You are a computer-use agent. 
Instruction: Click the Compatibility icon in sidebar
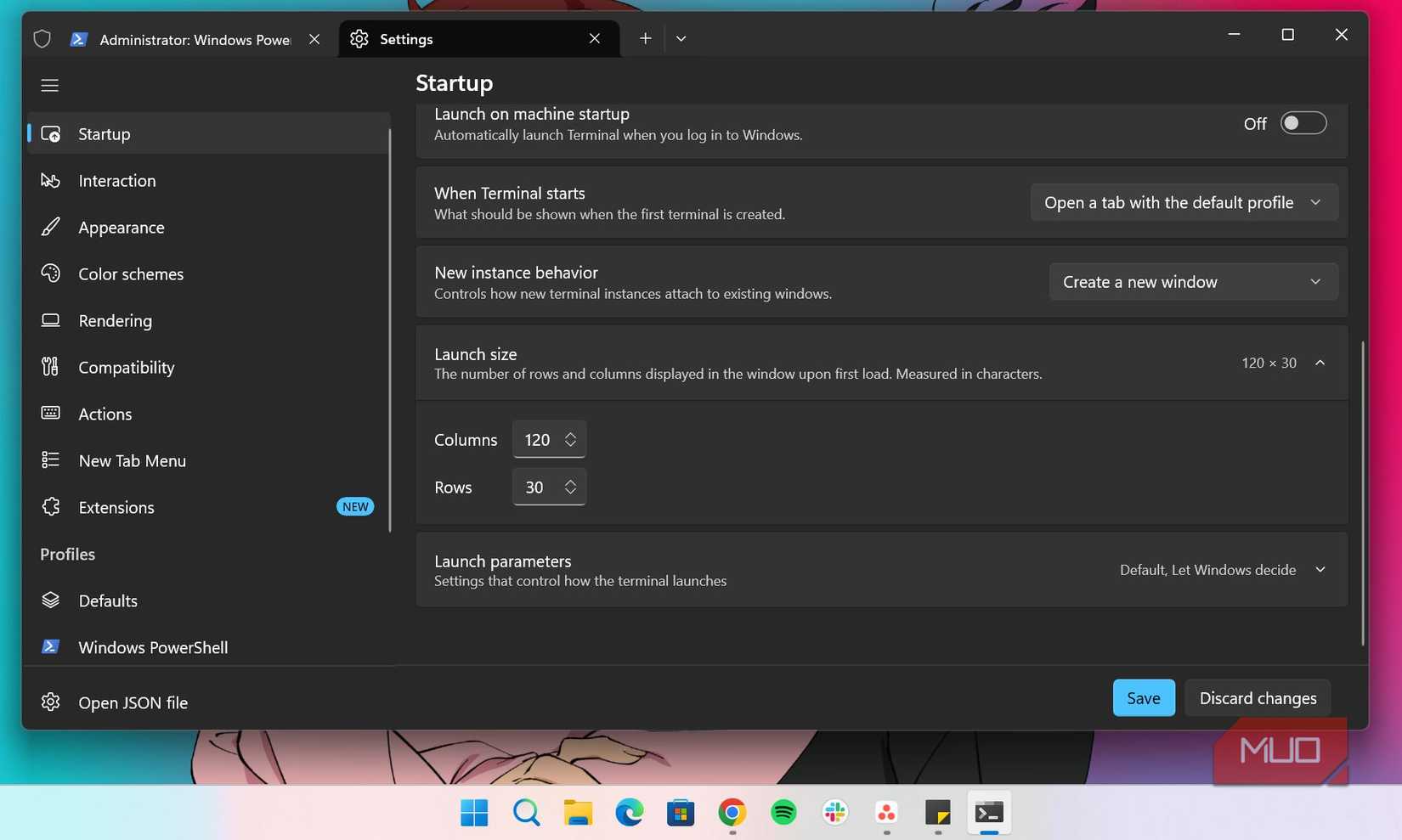tap(51, 367)
